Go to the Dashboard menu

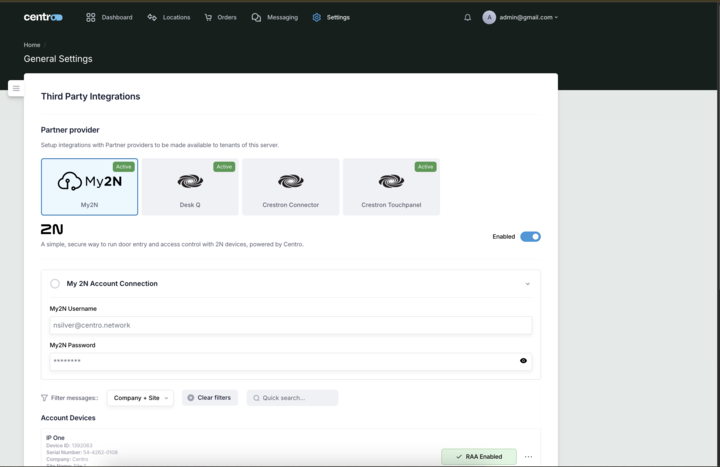click(x=109, y=17)
